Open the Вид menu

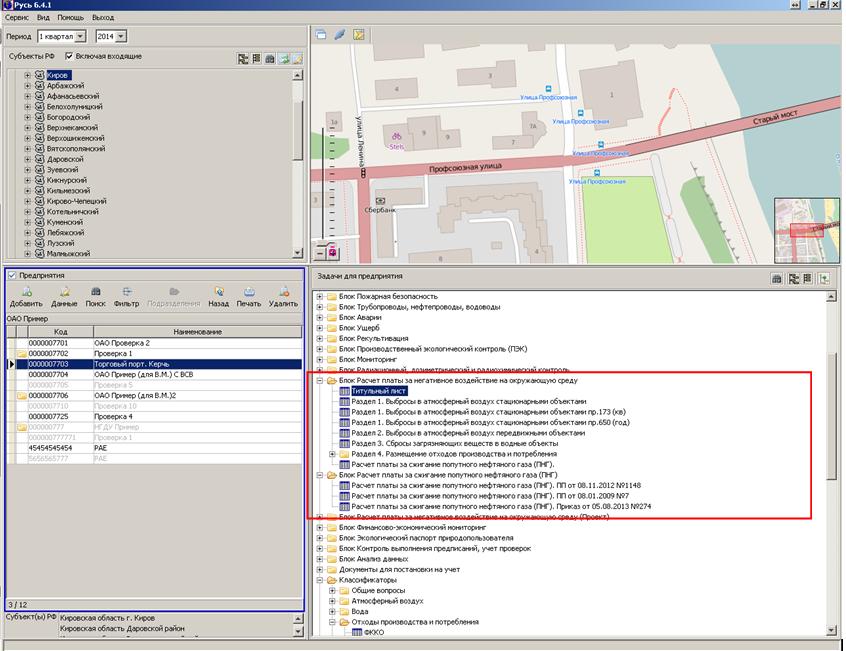[43, 18]
